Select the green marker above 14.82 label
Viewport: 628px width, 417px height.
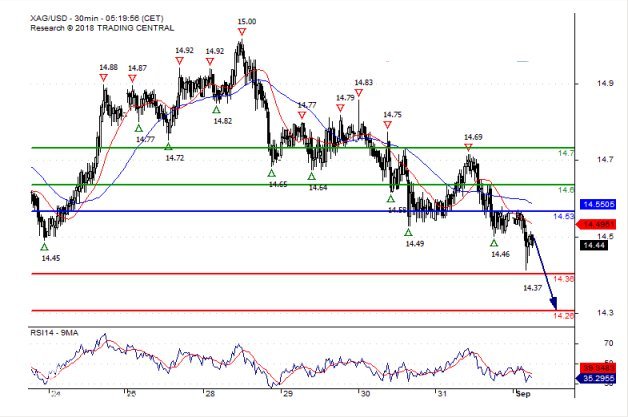(x=216, y=109)
